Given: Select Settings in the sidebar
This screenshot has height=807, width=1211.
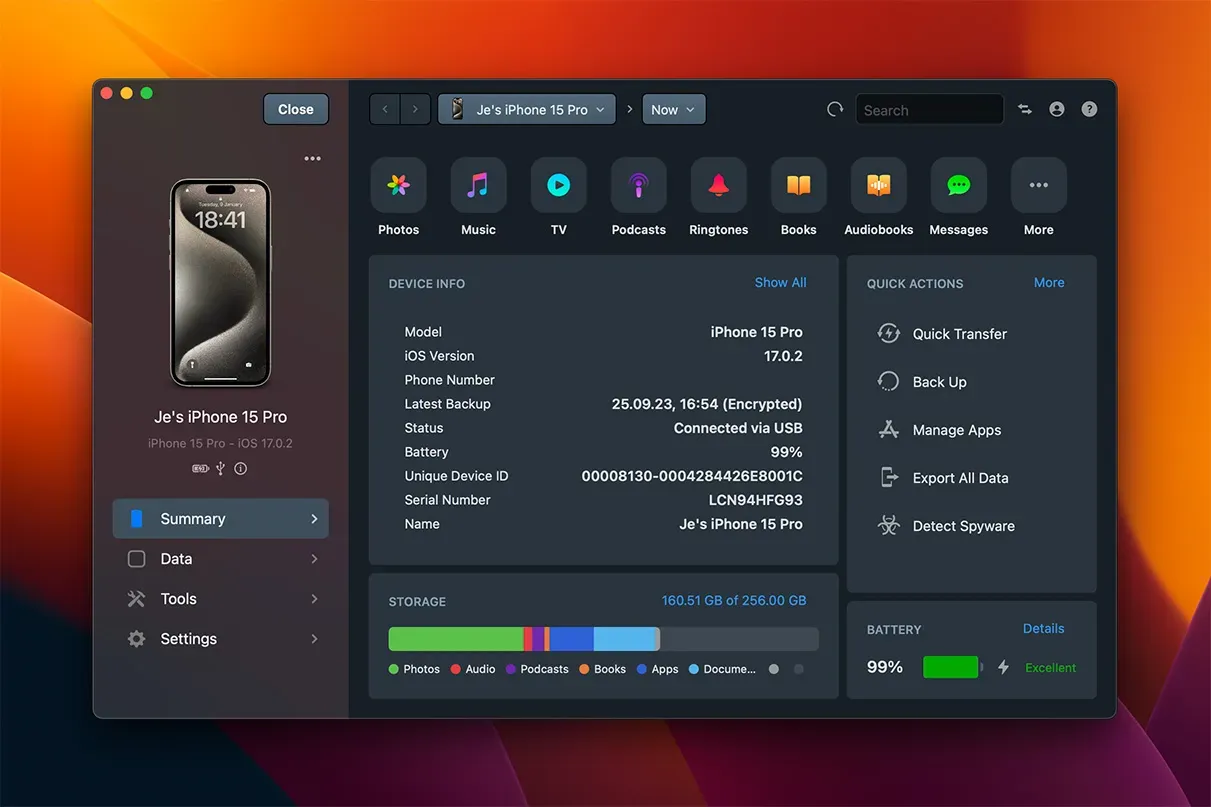Looking at the screenshot, I should click(220, 639).
